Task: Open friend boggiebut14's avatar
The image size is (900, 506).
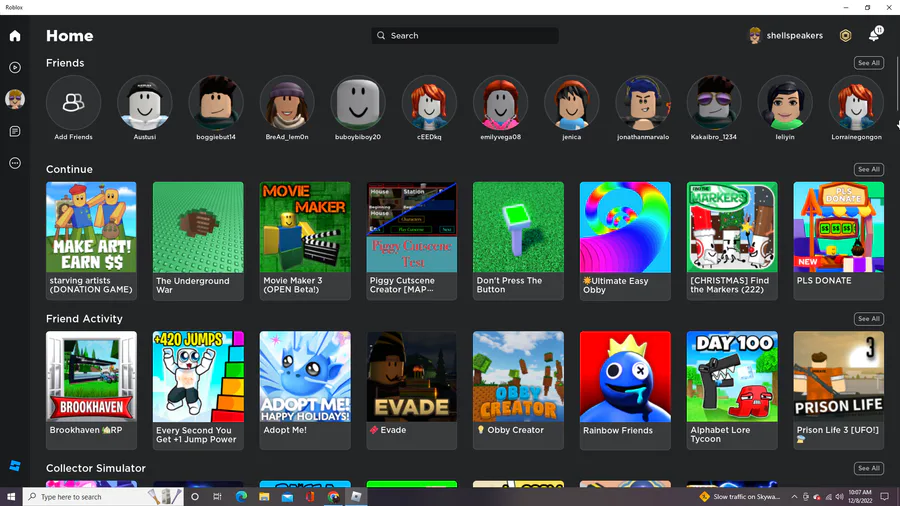Action: pyautogui.click(x=216, y=103)
